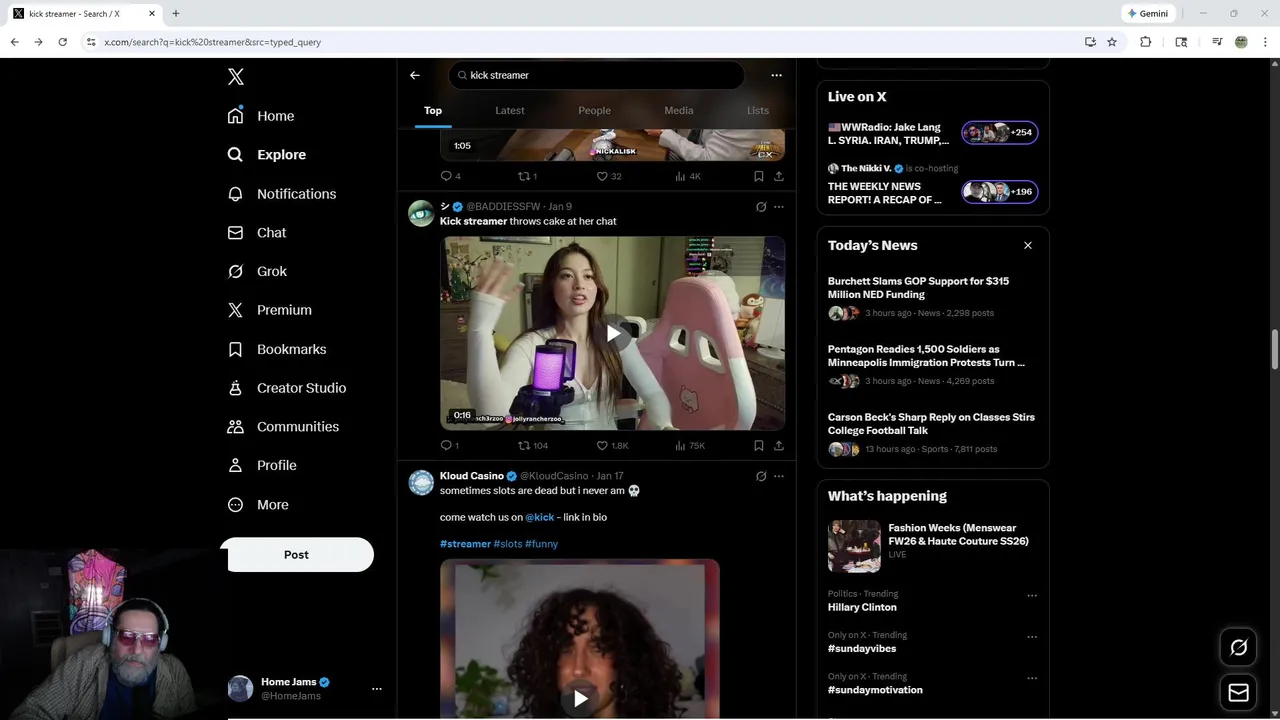
Task: Bookmark the post with 4K views
Action: pyautogui.click(x=759, y=176)
